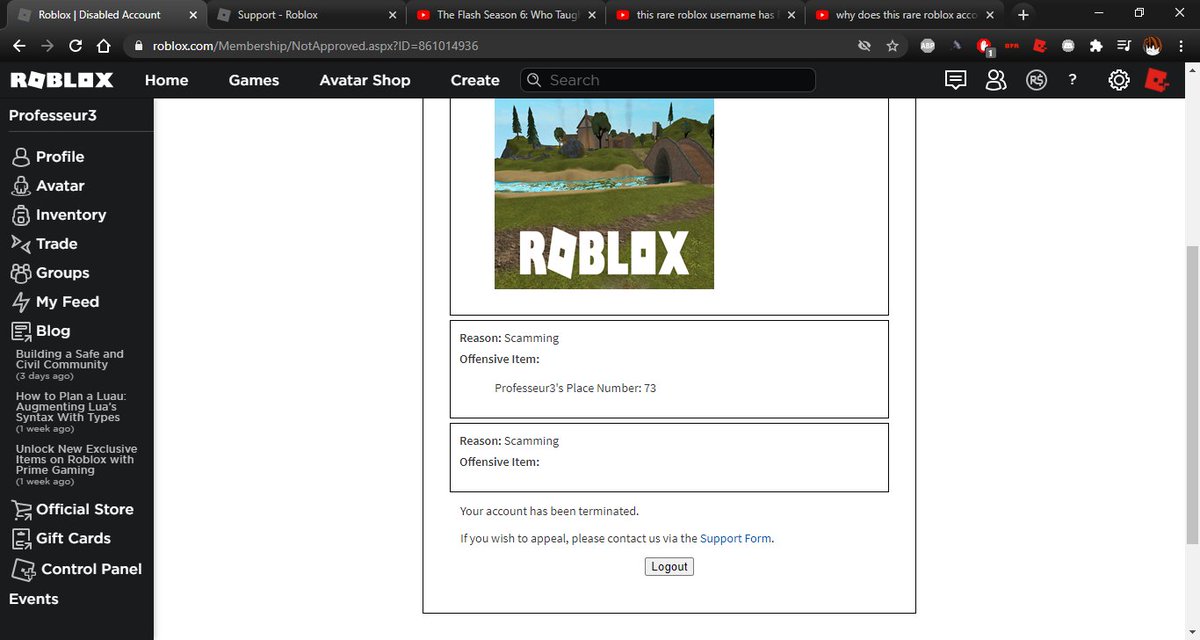This screenshot has height=640, width=1200.
Task: Reload the page
Action: (x=76, y=46)
